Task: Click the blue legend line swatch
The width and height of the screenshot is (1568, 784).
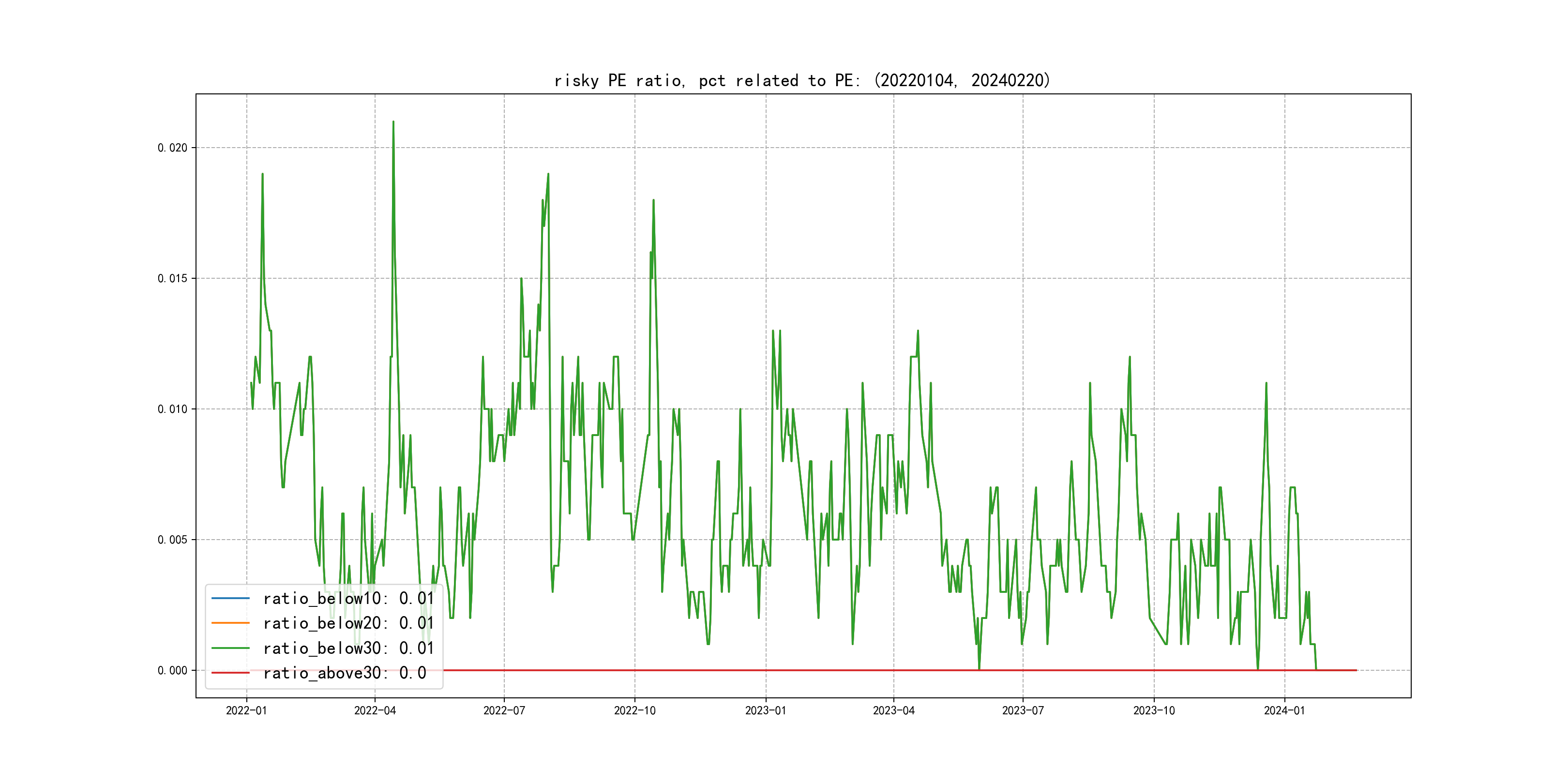Action: pyautogui.click(x=230, y=598)
